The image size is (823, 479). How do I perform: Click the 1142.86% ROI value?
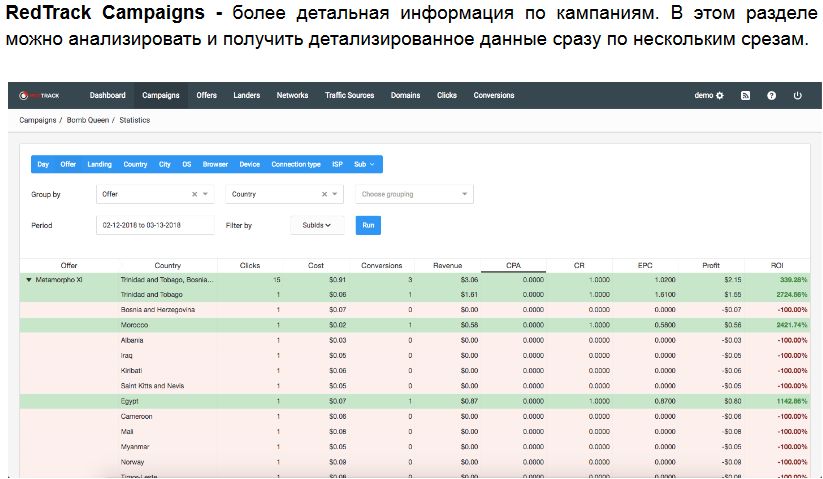792,401
